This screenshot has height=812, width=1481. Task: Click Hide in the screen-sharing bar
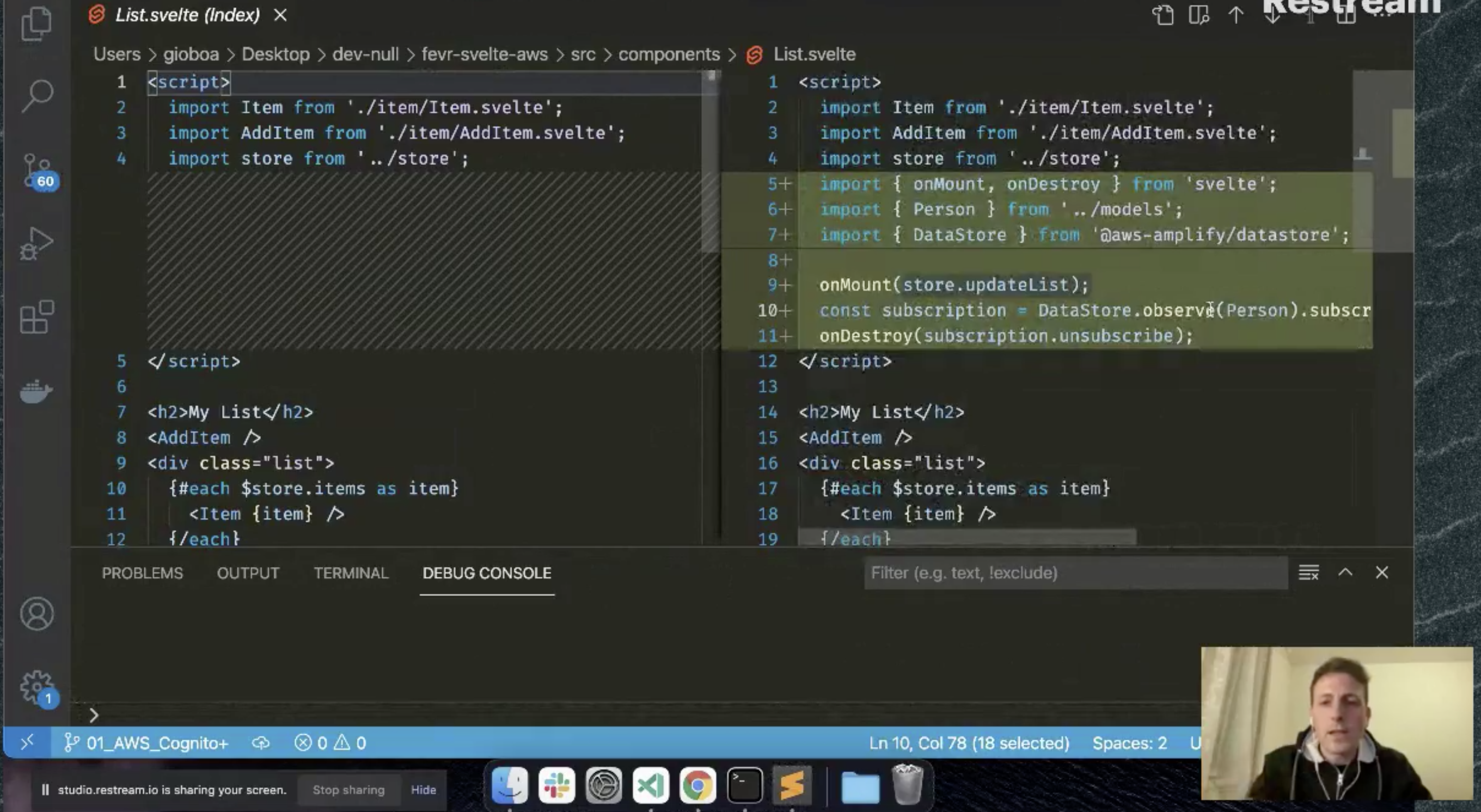423,790
